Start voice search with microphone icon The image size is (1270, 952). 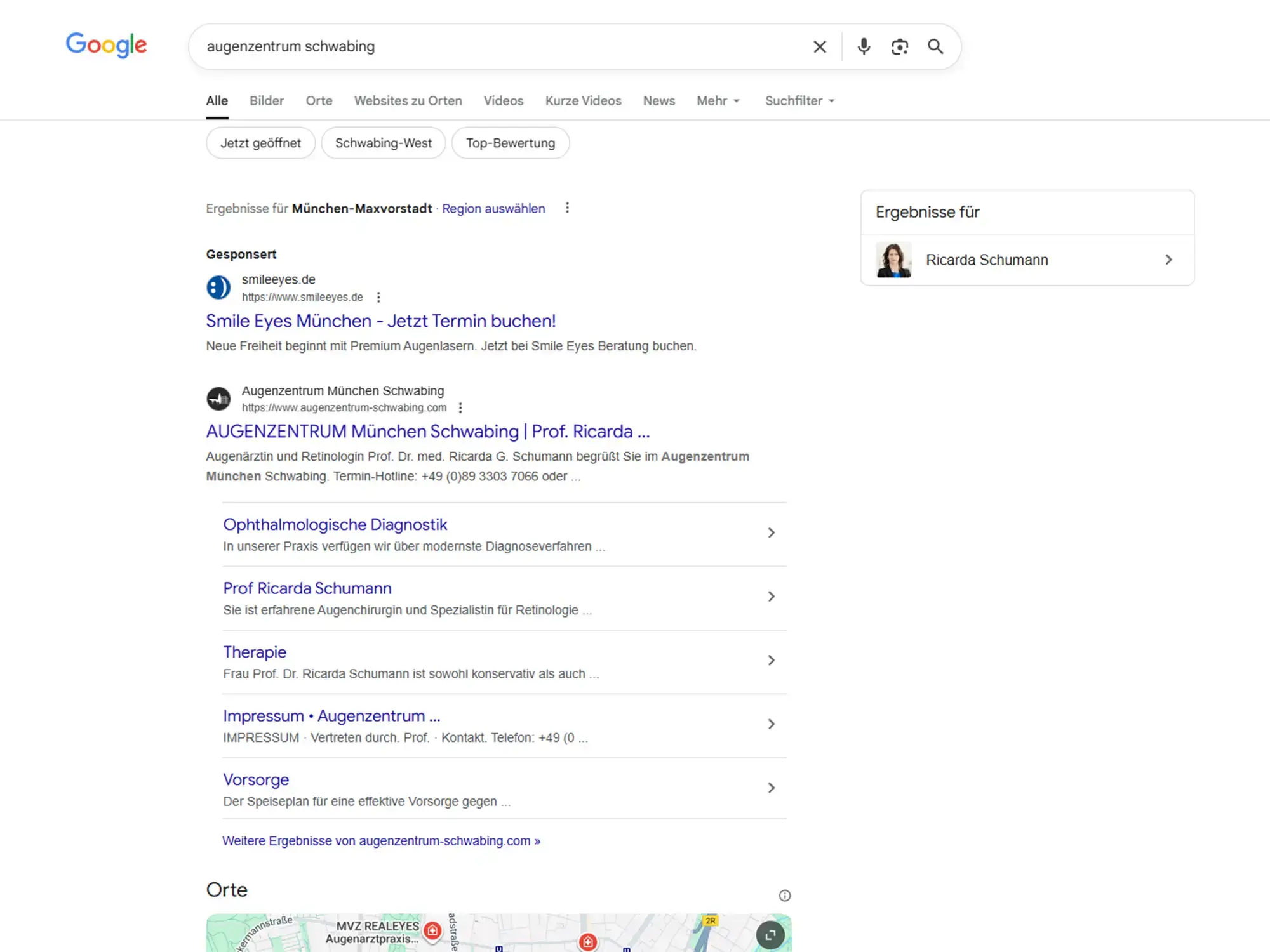pyautogui.click(x=864, y=46)
